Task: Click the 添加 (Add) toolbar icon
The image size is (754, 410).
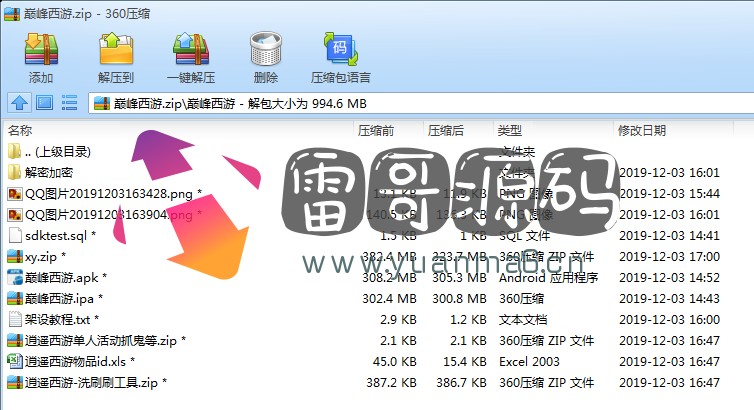Action: click(41, 49)
